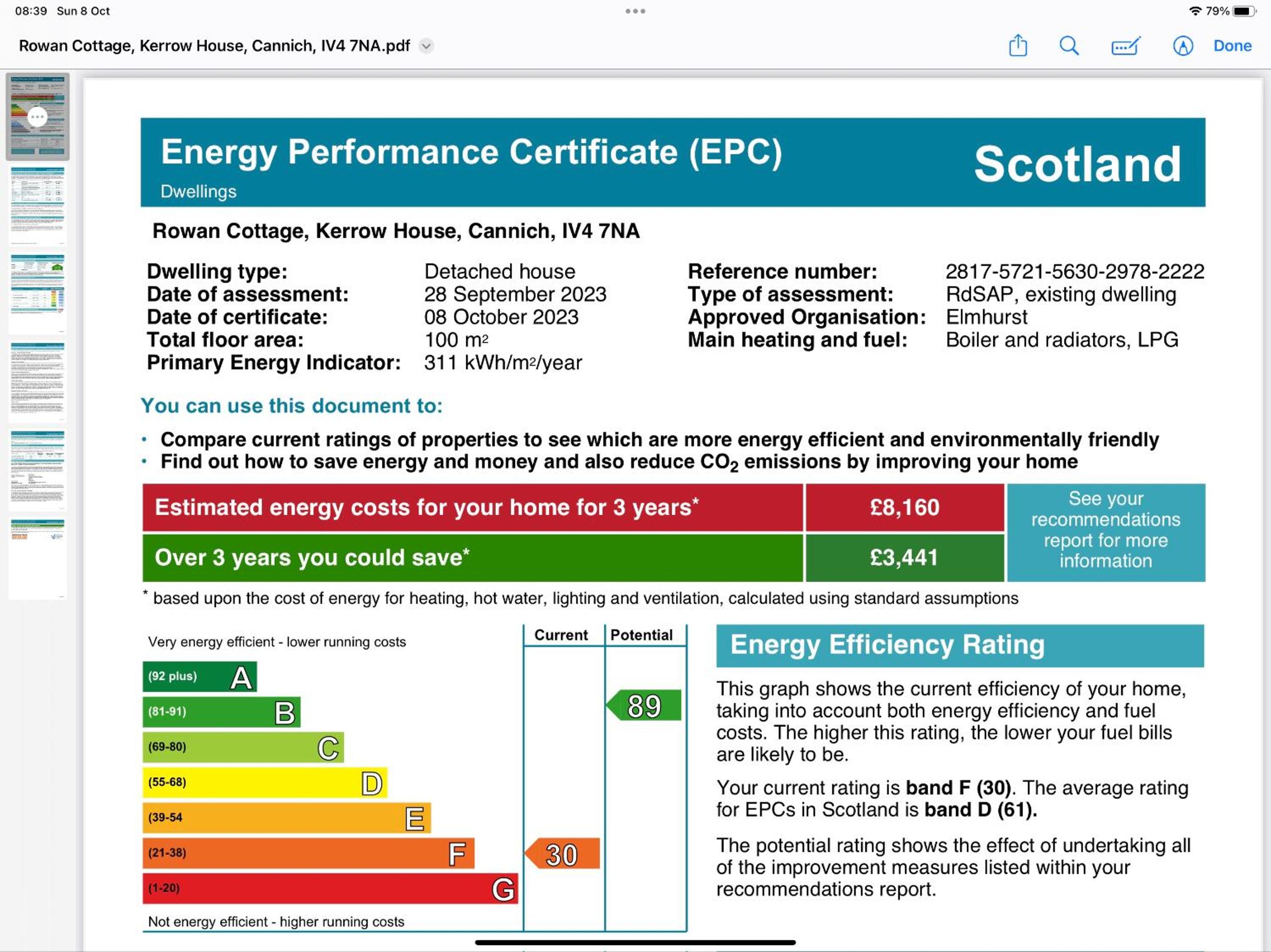Tap the home indicator bar at bottom
The width and height of the screenshot is (1271, 952).
coord(635,942)
